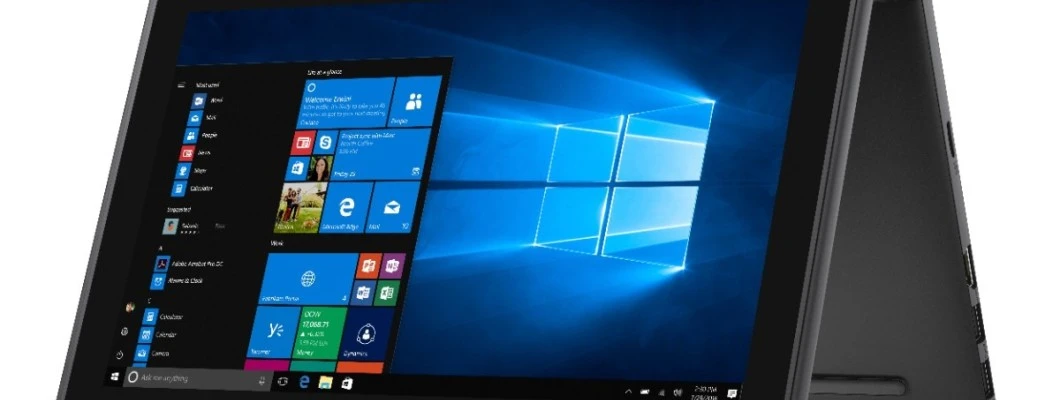Click the Ask me anything search box
Viewport: 1060px width, 400px height.
point(197,378)
